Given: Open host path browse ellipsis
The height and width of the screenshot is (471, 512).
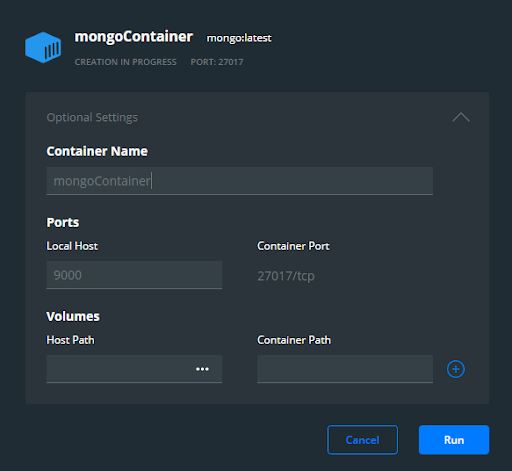Looking at the screenshot, I should [202, 369].
